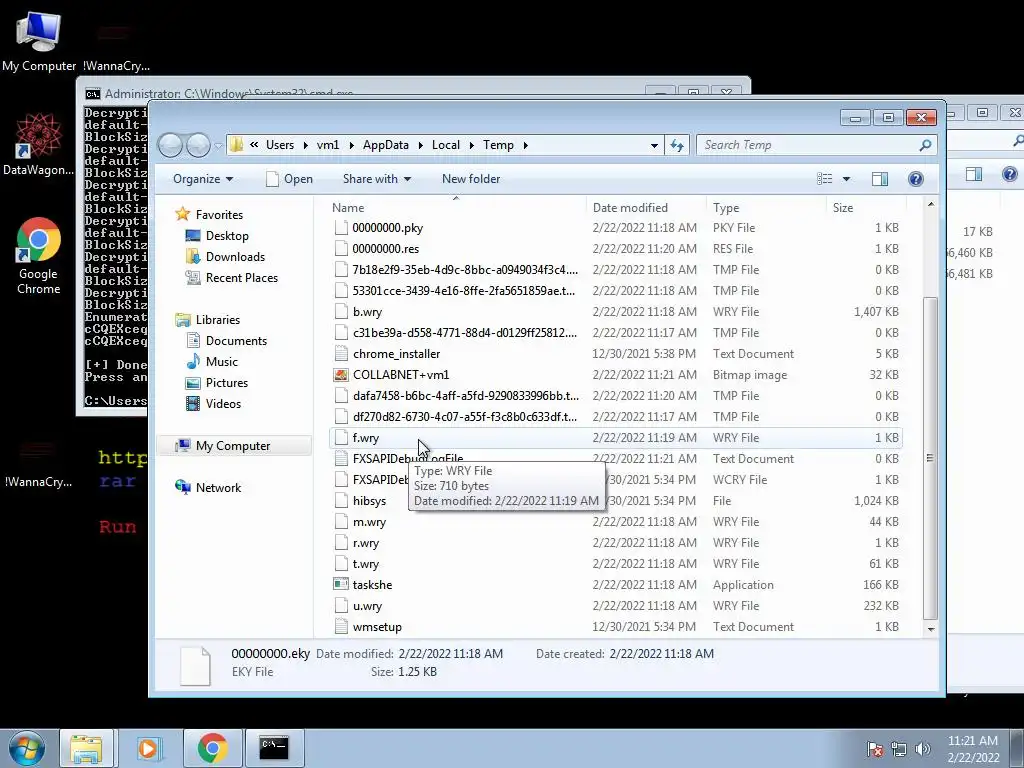Sort by the Size column header
This screenshot has width=1024, height=768.
pyautogui.click(x=867, y=208)
